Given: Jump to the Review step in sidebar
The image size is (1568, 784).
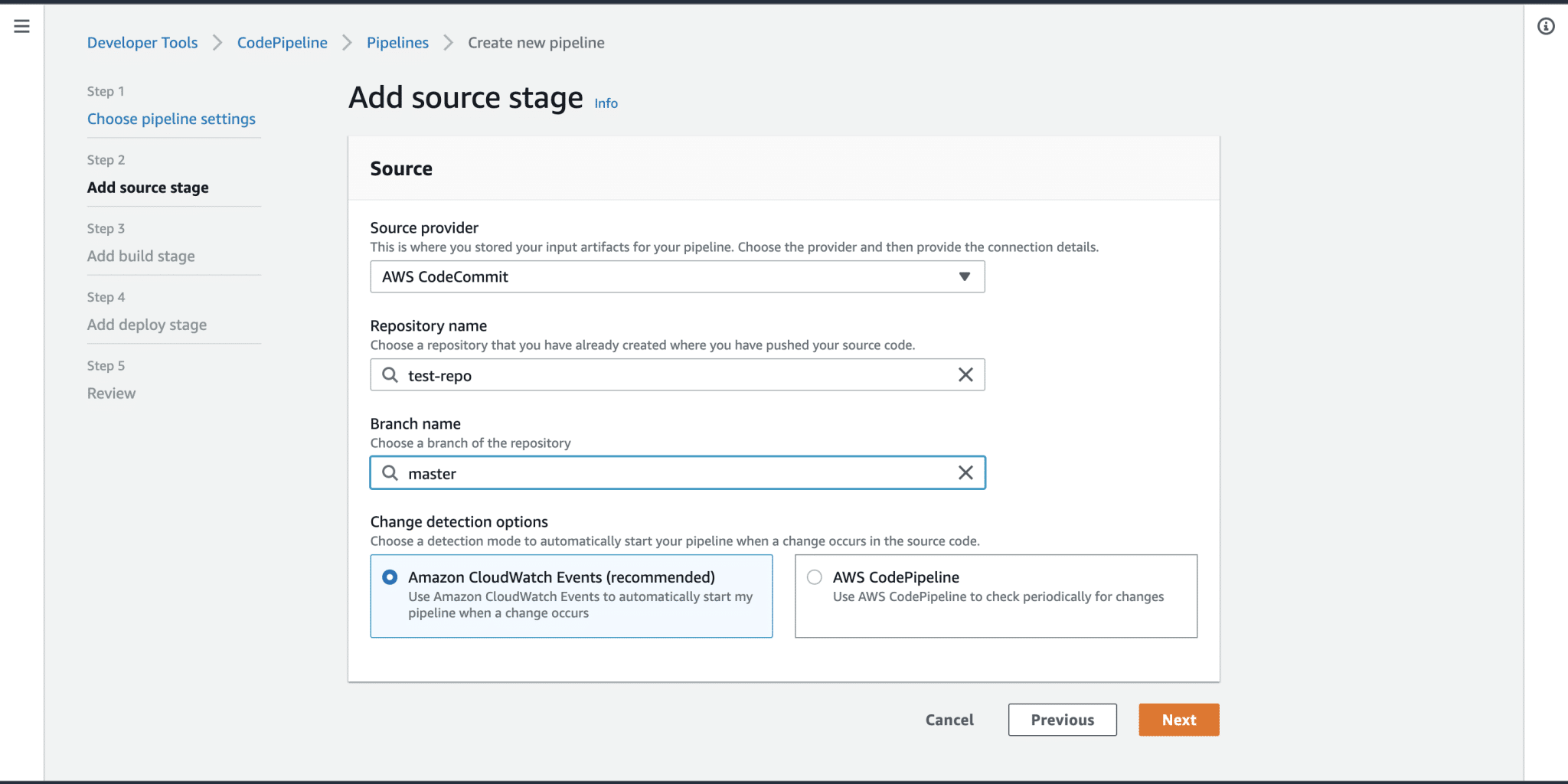Looking at the screenshot, I should 111,393.
